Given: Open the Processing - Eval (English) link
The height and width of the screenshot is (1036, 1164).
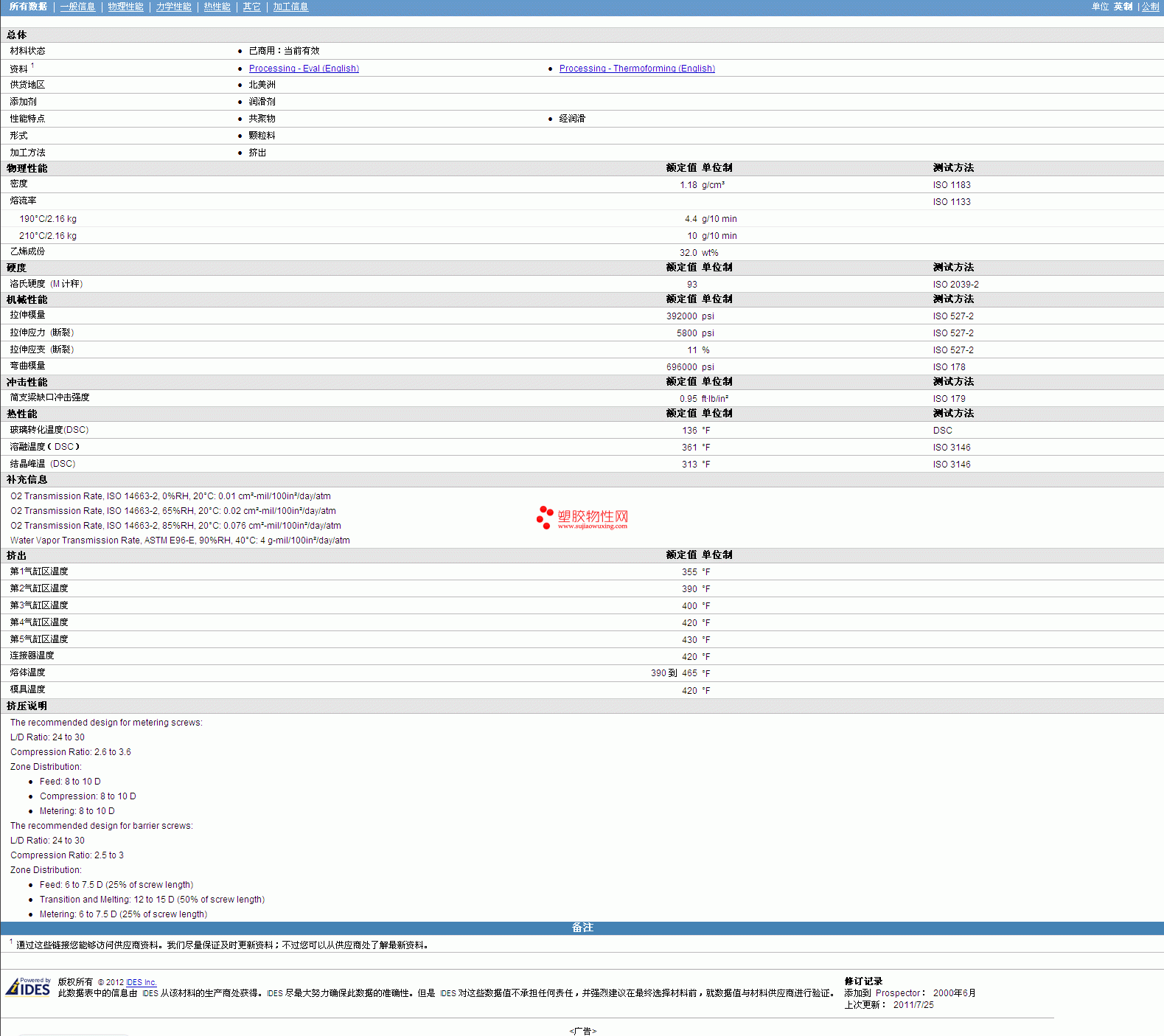Looking at the screenshot, I should tap(304, 69).
